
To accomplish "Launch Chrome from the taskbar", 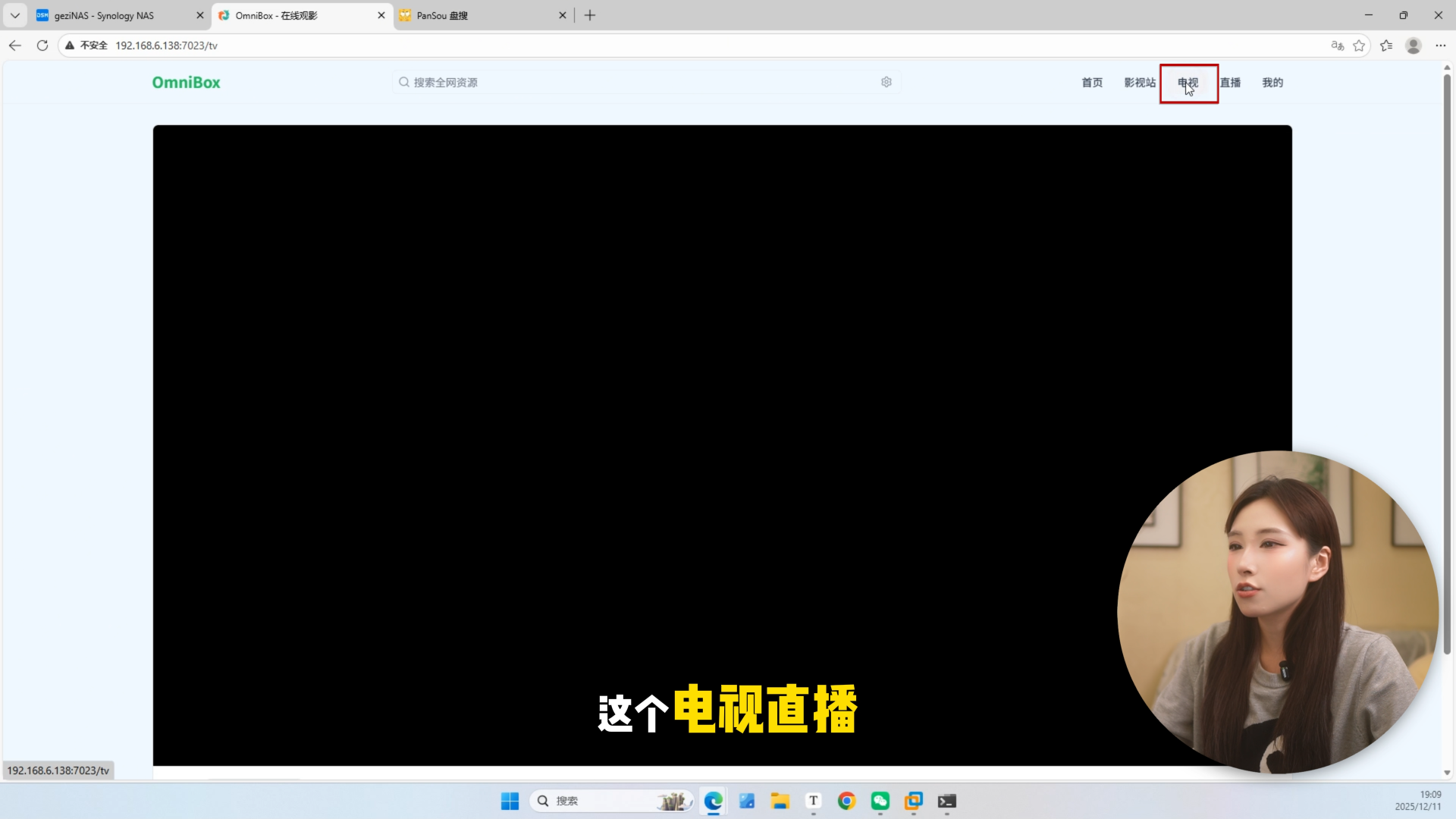I will (846, 801).
